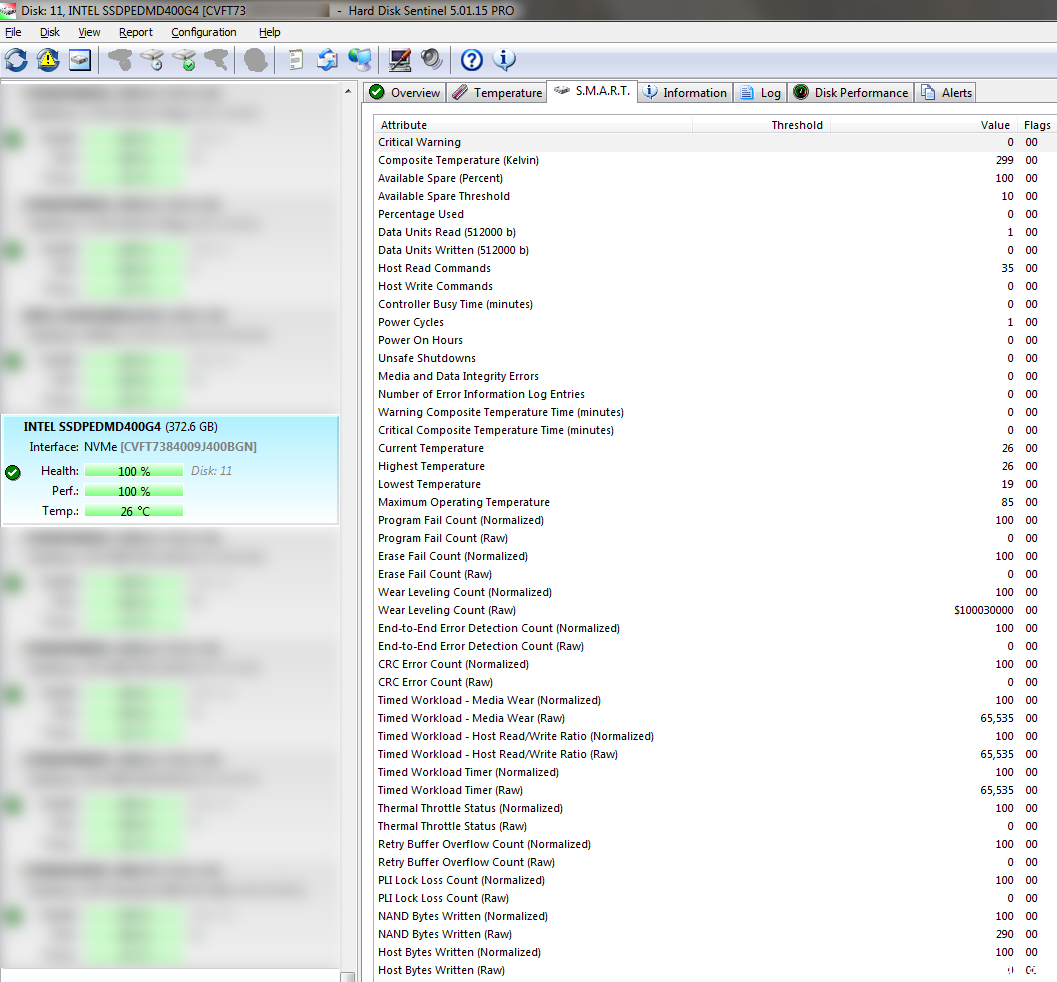Open the Report menu
Screen dimensions: 1057x982
point(135,32)
